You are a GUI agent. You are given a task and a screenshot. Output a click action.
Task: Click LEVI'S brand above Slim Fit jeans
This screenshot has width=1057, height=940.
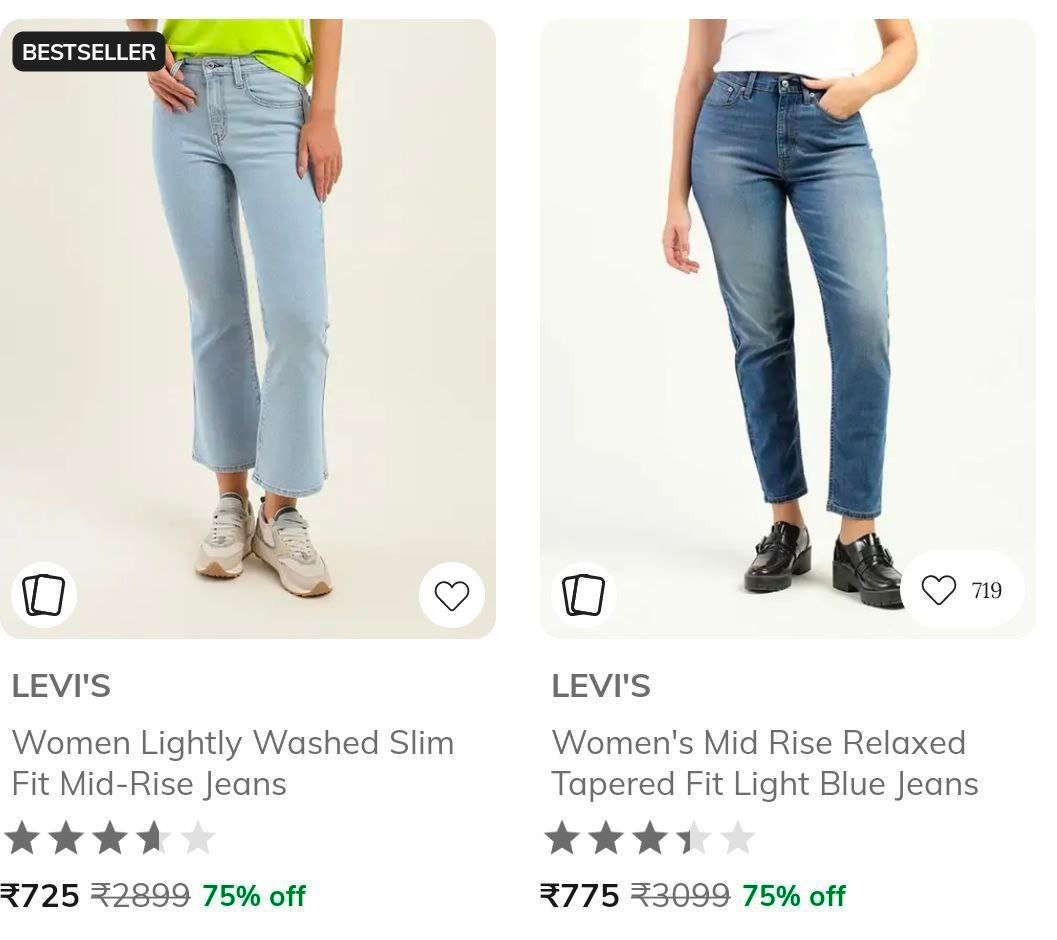tap(61, 686)
